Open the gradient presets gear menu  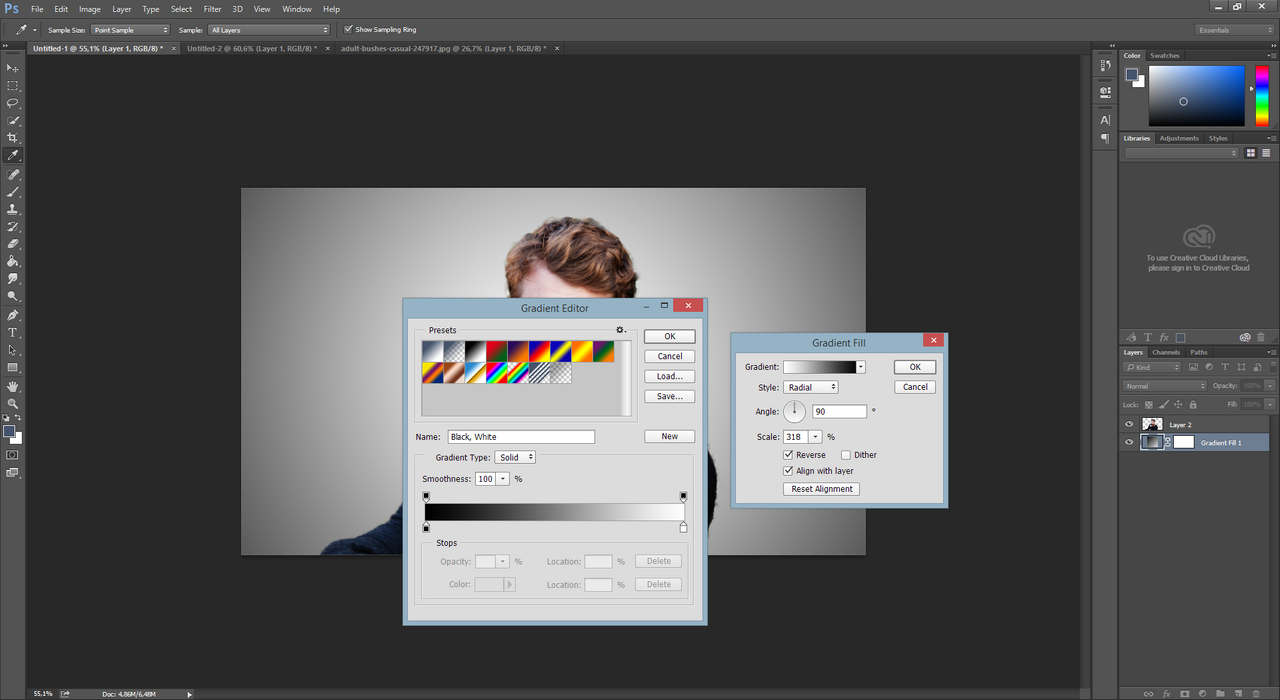coord(620,330)
